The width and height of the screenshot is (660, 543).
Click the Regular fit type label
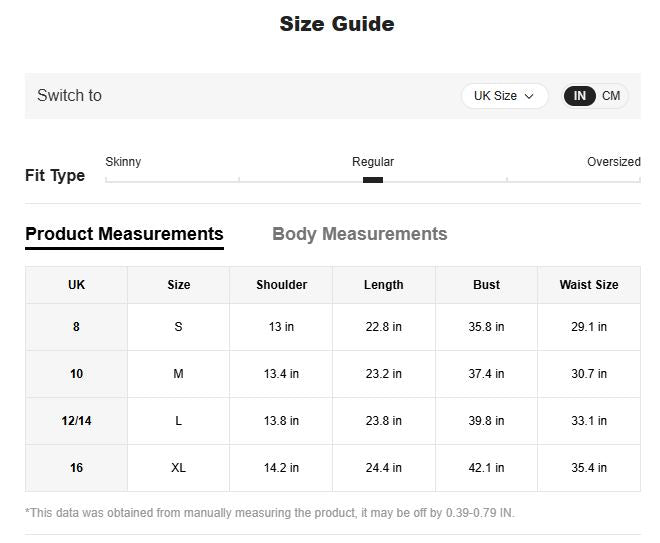(373, 162)
